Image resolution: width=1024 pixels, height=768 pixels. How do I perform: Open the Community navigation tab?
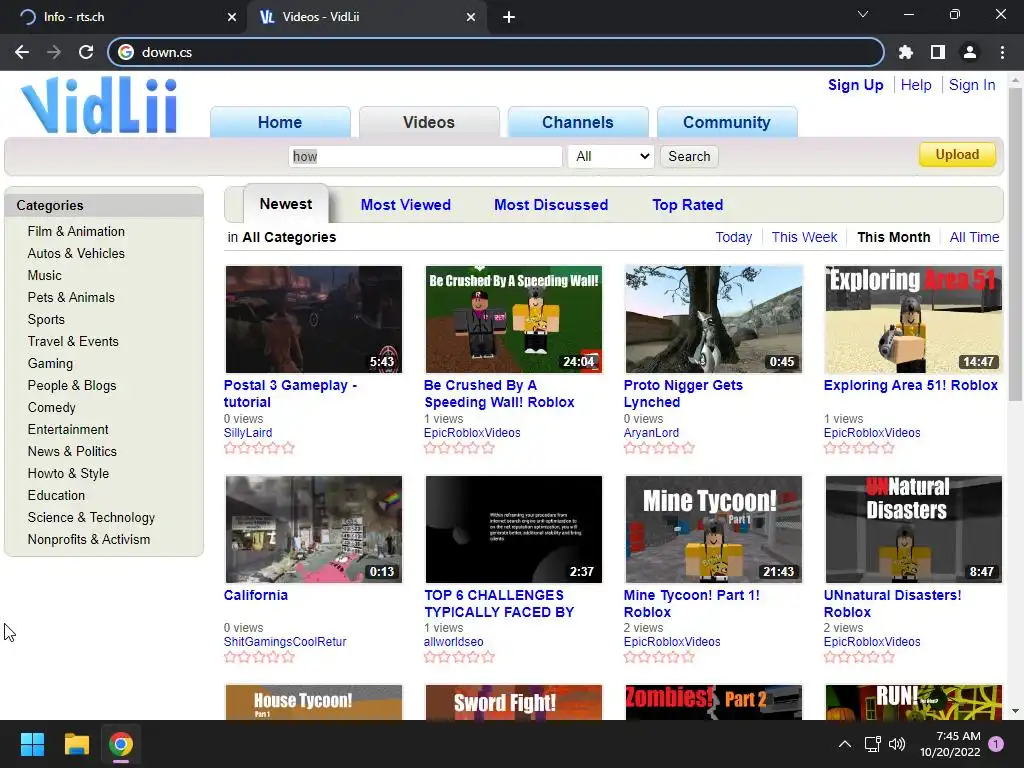tap(727, 122)
